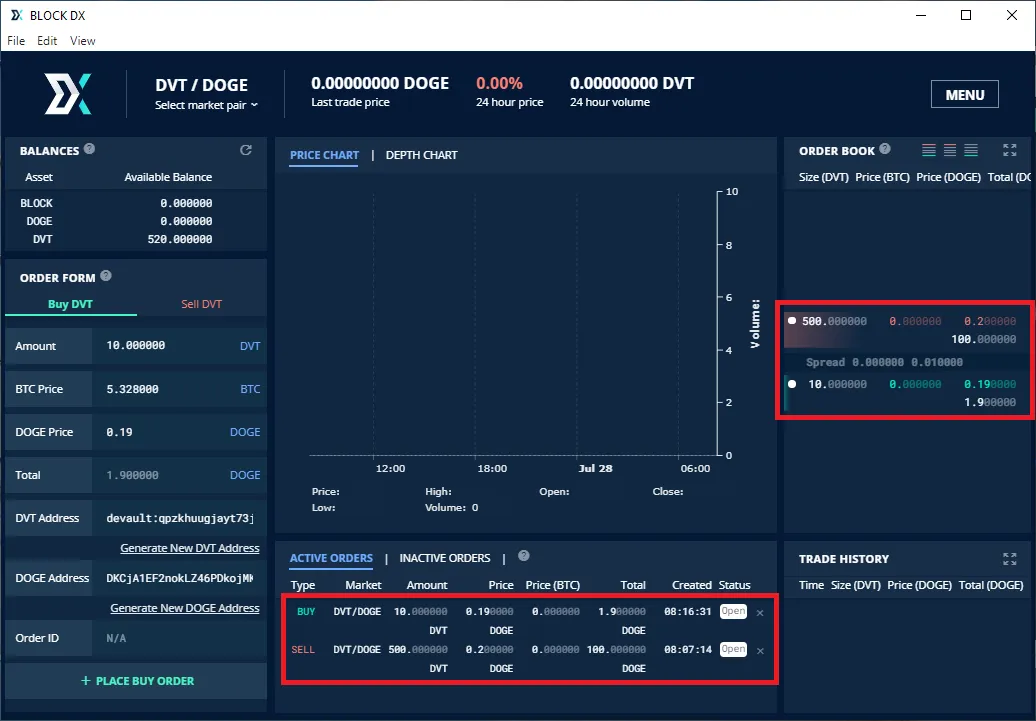Select the 500.000000 sell row in order book

908,330
